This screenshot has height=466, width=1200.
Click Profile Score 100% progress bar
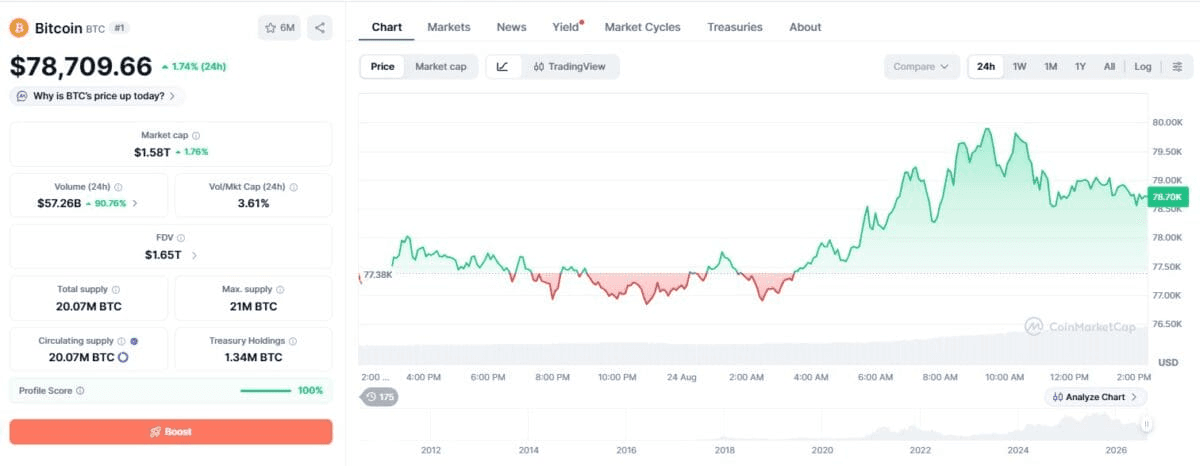tap(265, 390)
